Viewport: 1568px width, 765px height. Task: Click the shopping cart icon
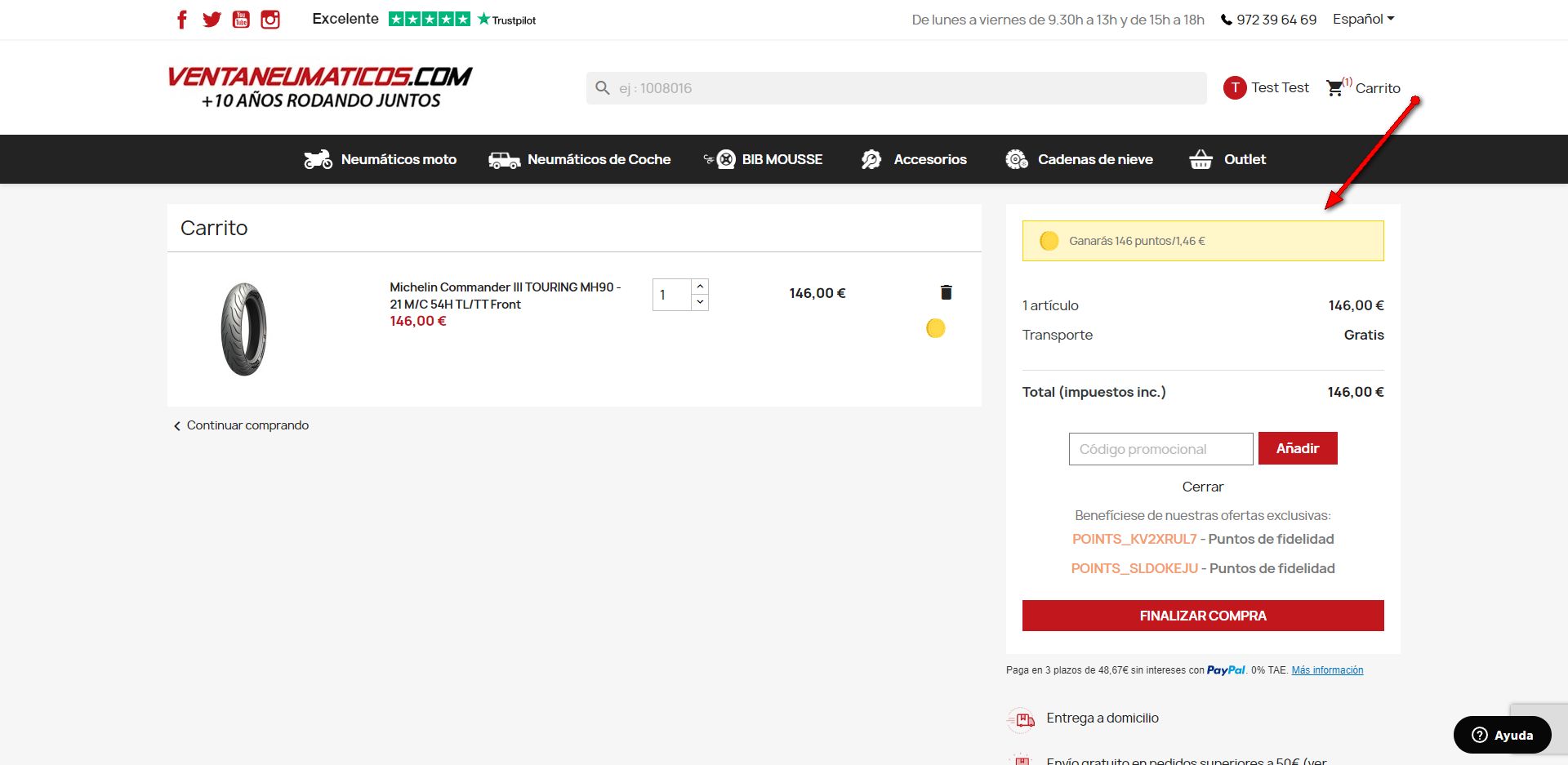click(x=1335, y=87)
